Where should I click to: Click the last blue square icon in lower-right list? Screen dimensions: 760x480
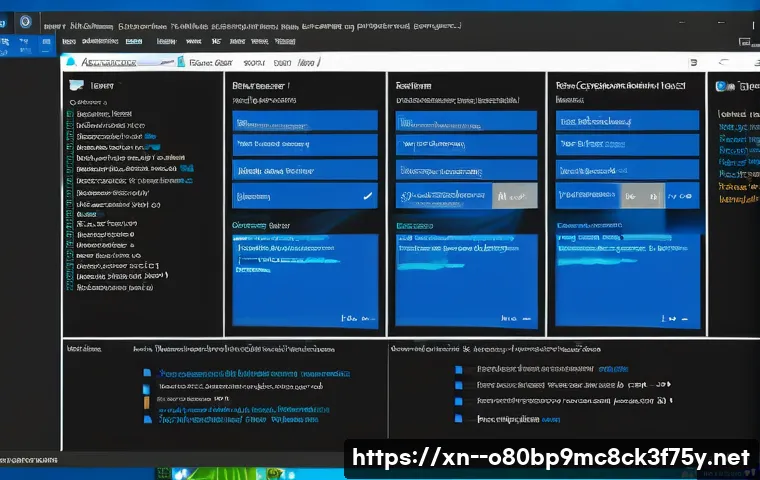coord(459,419)
